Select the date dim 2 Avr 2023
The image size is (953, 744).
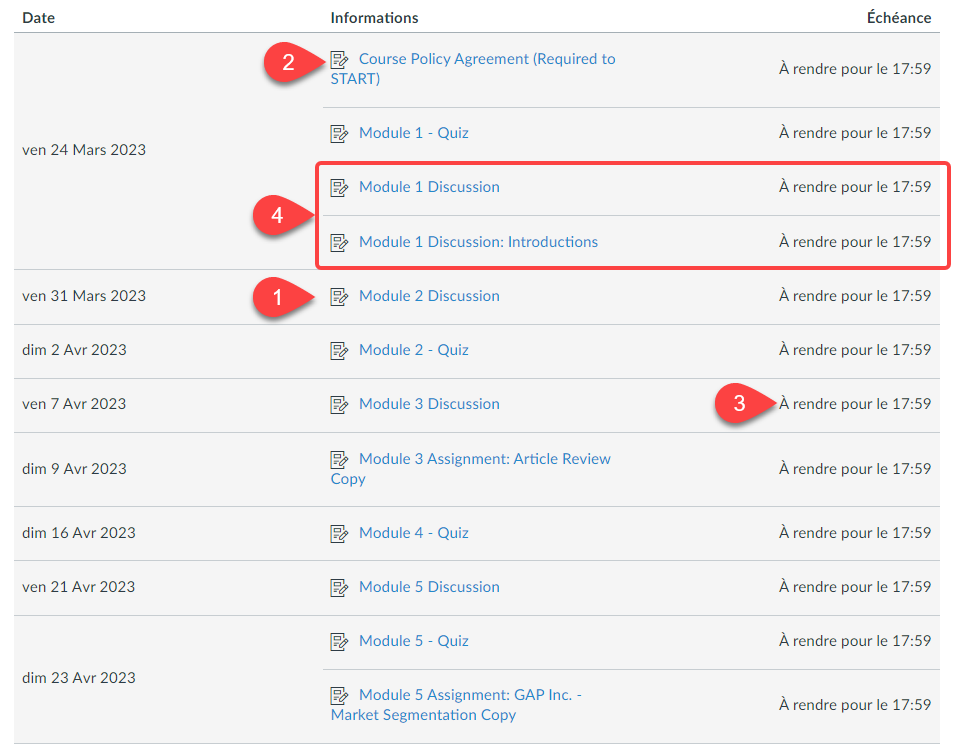[x=74, y=350]
